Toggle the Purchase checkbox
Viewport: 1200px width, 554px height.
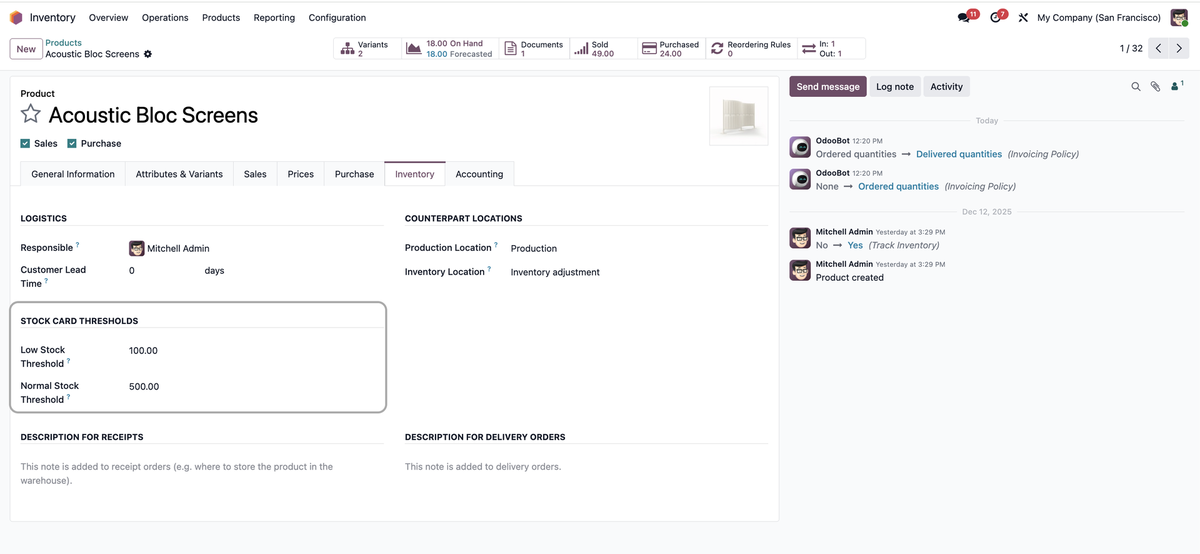tap(72, 143)
